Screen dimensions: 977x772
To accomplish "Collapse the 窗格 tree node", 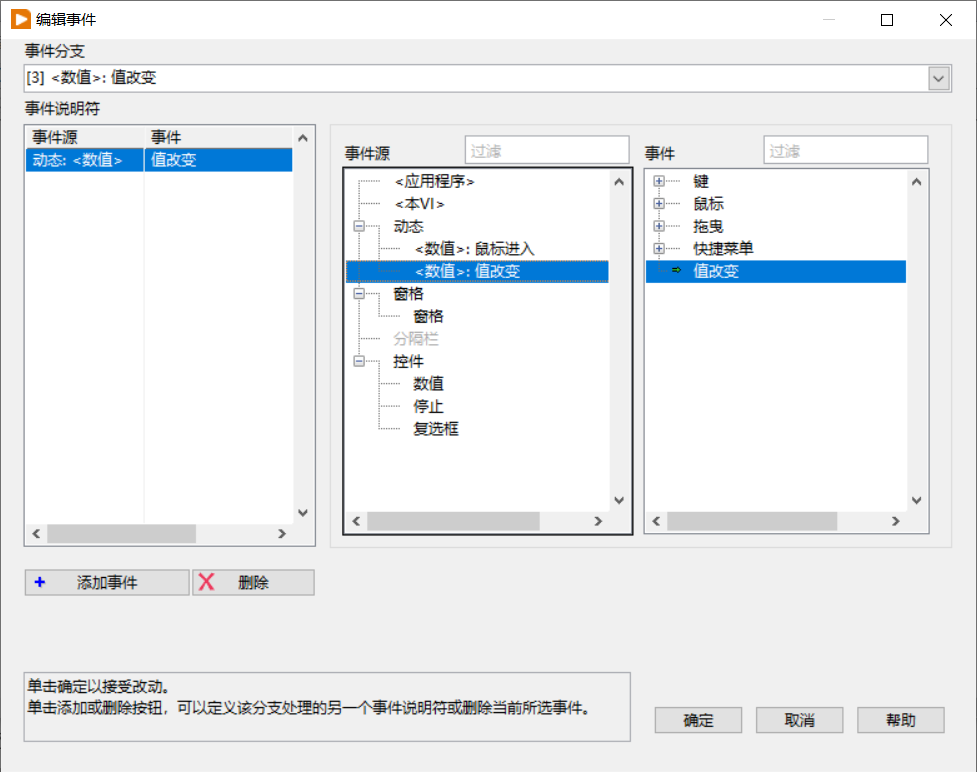I will coord(358,293).
